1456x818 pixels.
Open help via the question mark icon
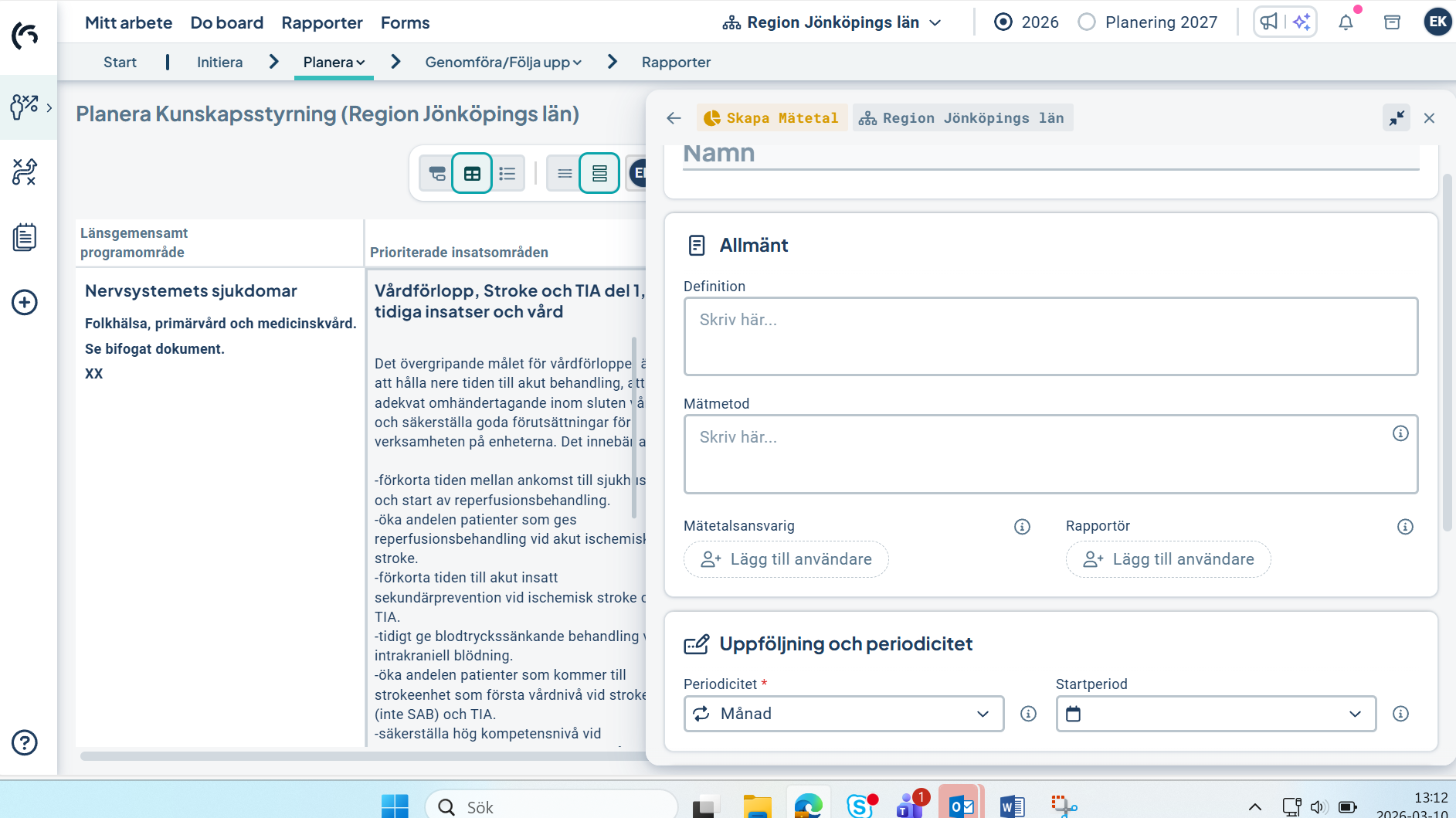[x=24, y=743]
